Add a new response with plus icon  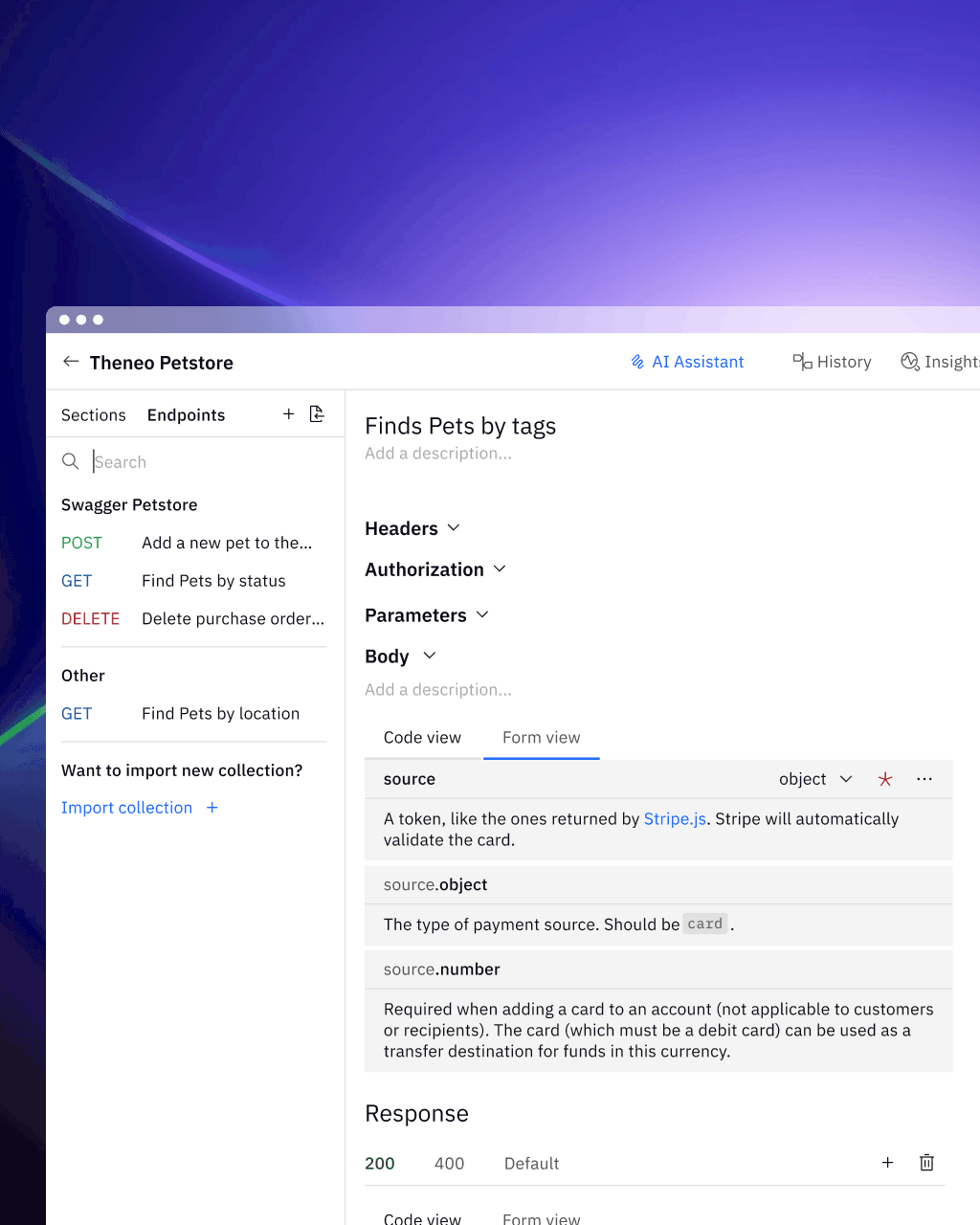[x=888, y=1163]
